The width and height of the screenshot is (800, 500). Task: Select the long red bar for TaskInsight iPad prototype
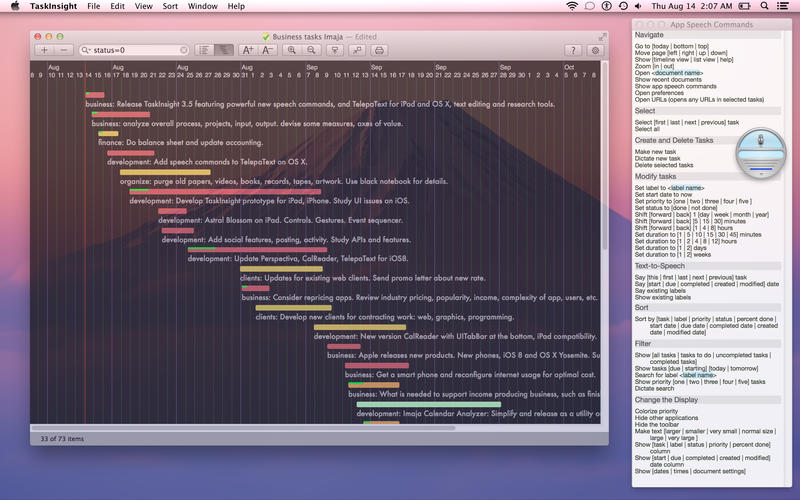(x=225, y=192)
